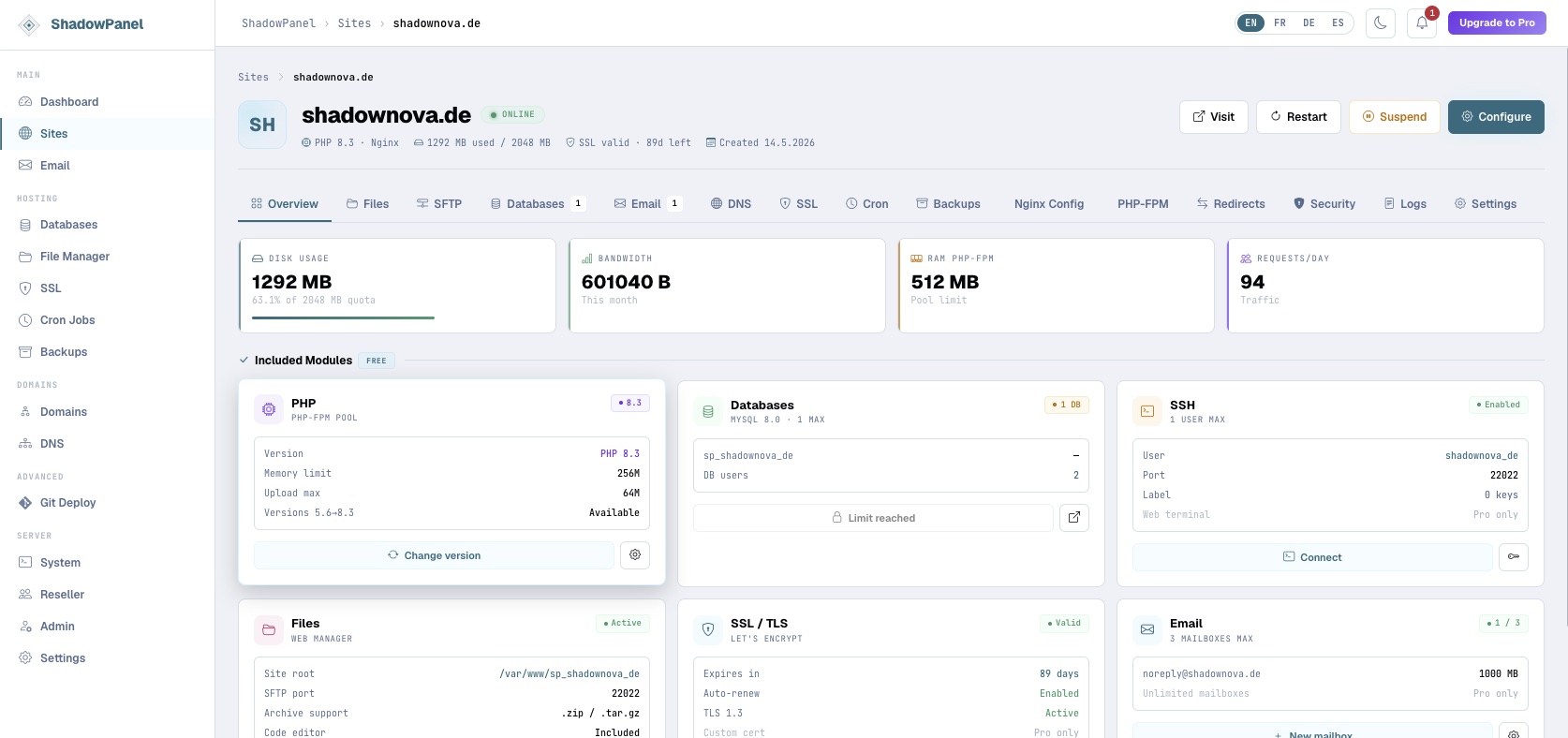Open SSL in sidebar
The image size is (1568, 738).
point(108,288)
